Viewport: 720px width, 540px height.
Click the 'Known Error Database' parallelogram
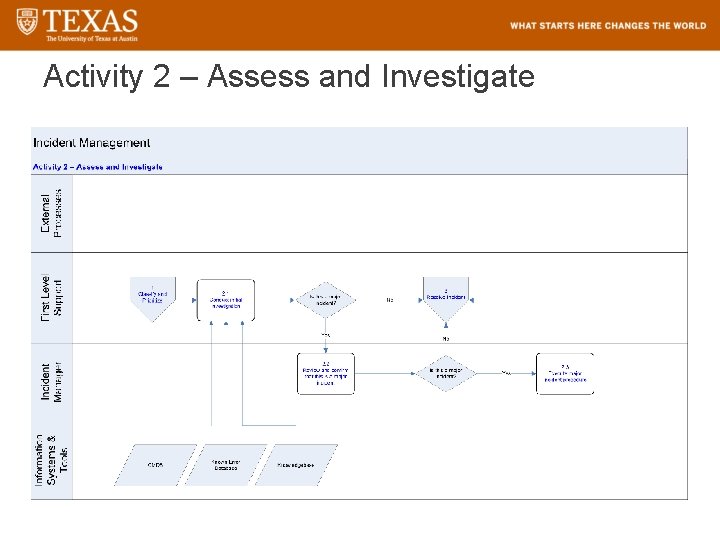coord(225,465)
